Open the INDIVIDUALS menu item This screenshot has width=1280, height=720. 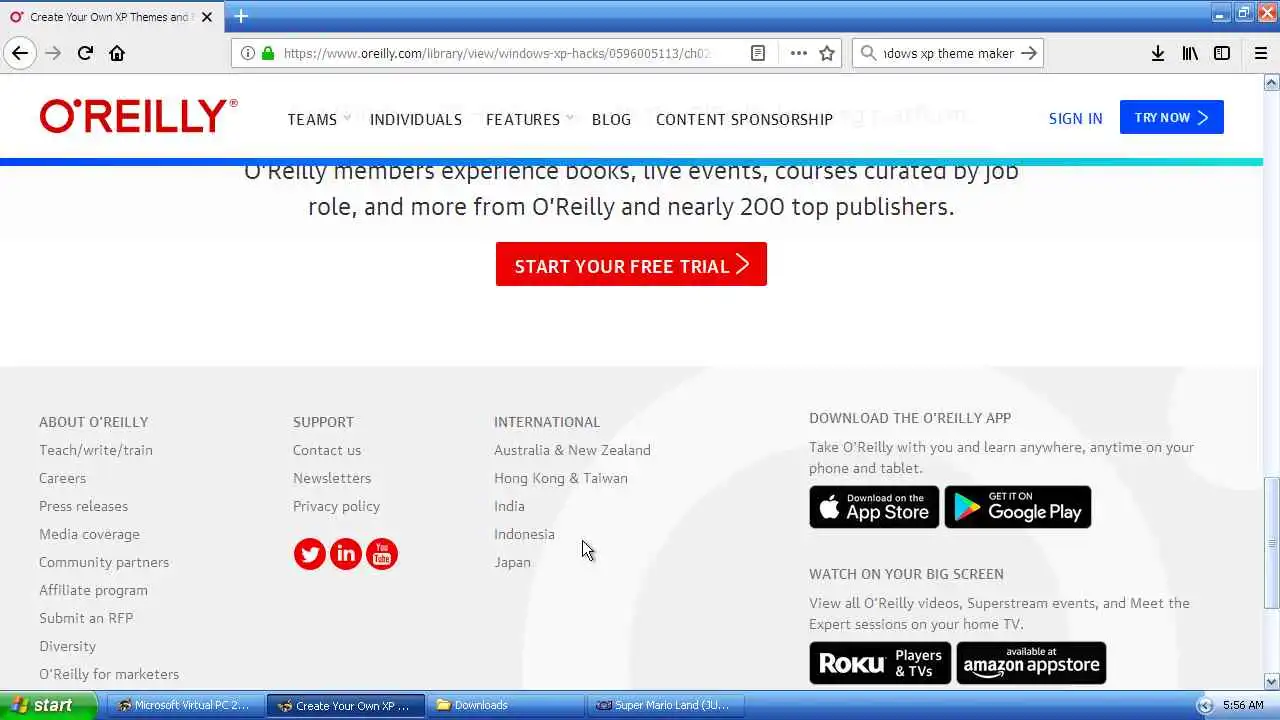click(416, 119)
